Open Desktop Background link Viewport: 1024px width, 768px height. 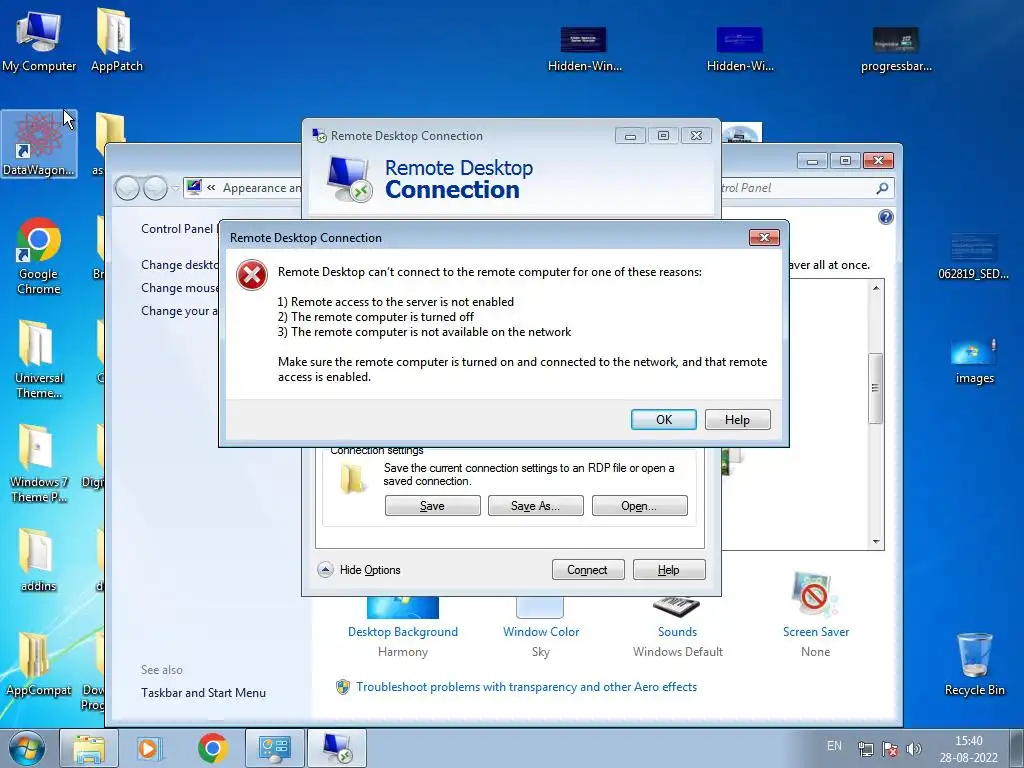tap(403, 632)
